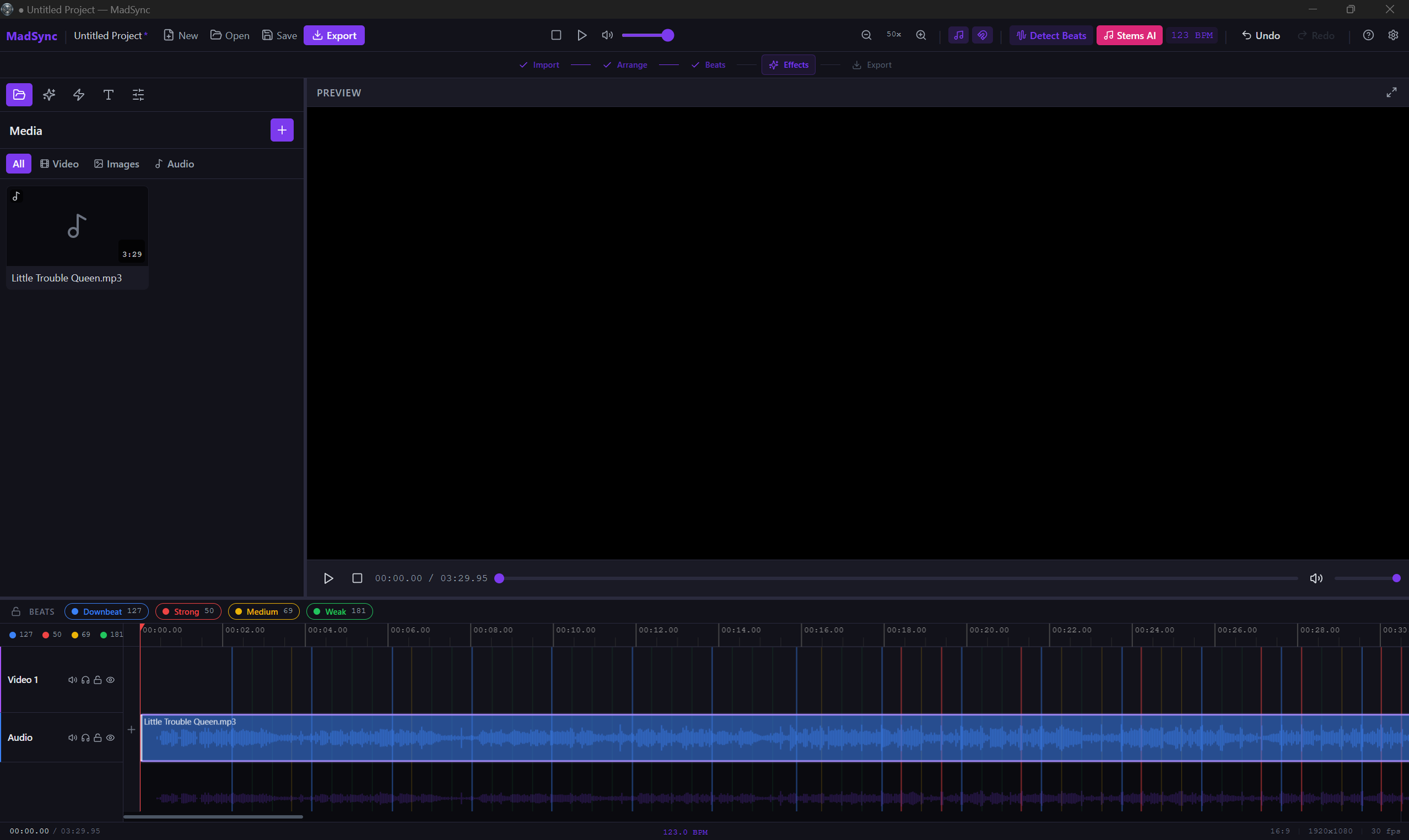
Task: Open the Stems AI tool
Action: click(x=1129, y=35)
